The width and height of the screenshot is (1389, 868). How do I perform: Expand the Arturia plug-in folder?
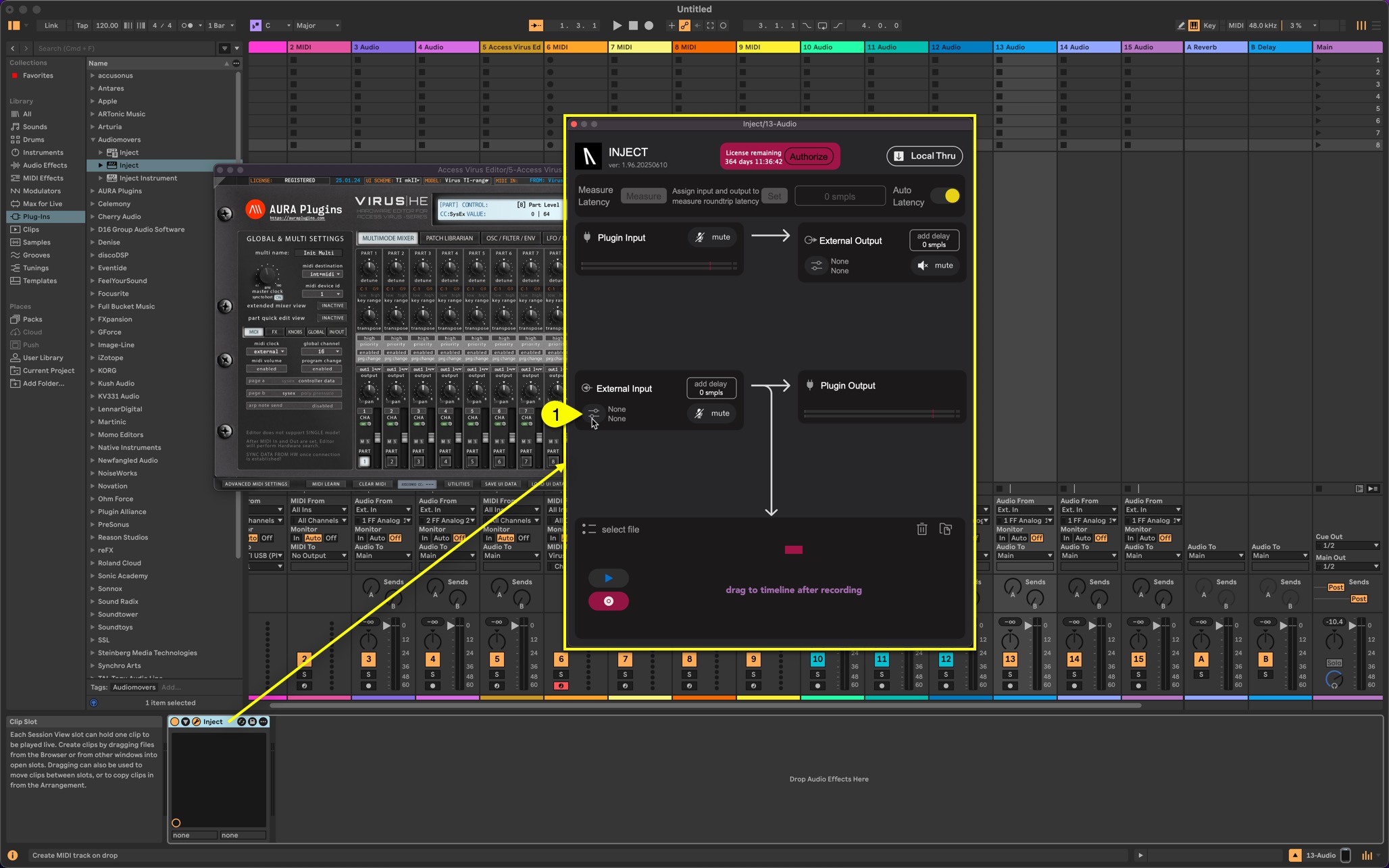(93, 127)
